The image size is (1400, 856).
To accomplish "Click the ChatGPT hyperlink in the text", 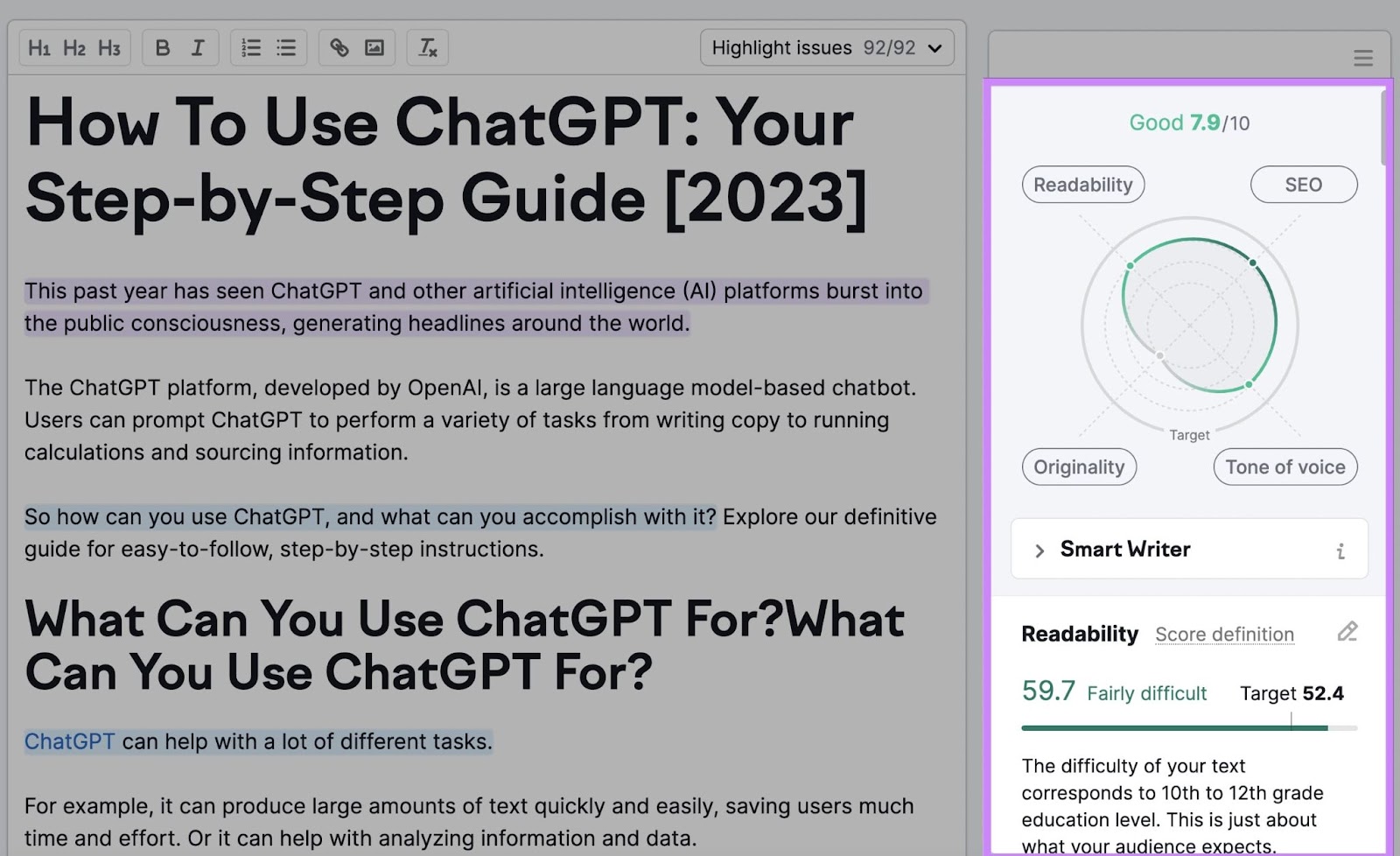I will point(69,742).
